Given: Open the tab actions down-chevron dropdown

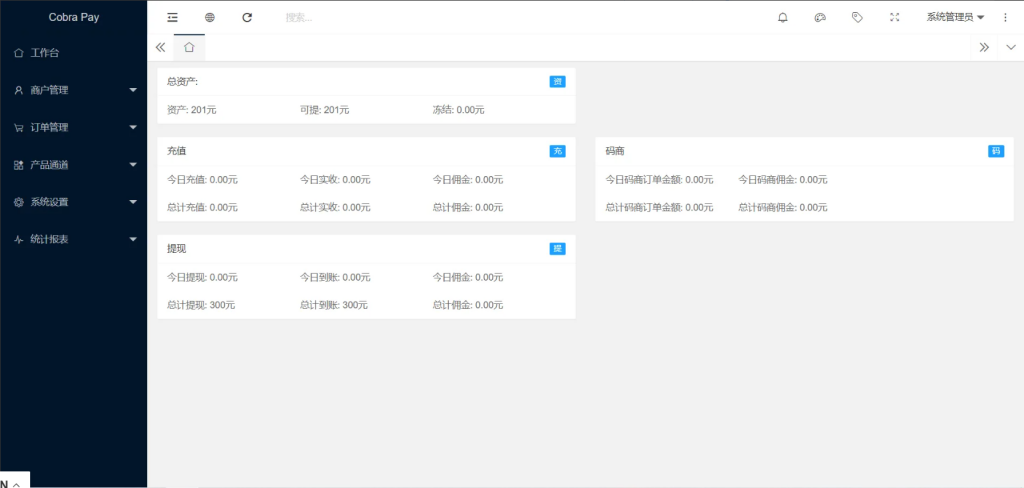Looking at the screenshot, I should [1010, 47].
